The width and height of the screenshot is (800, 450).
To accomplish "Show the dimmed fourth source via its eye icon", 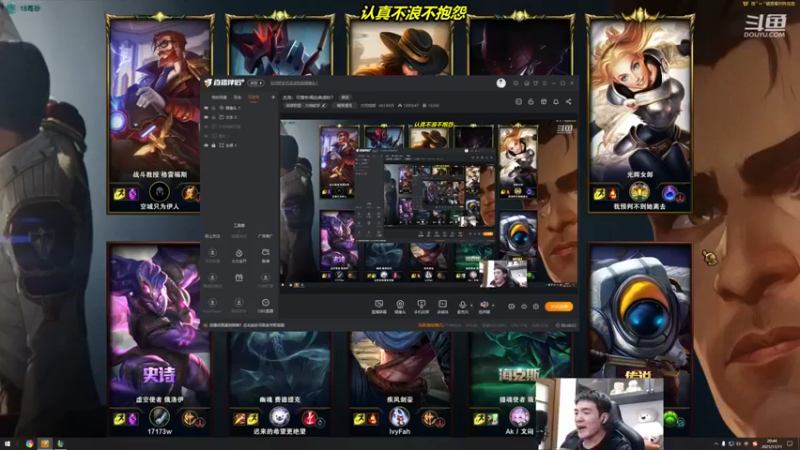I will tap(206, 136).
